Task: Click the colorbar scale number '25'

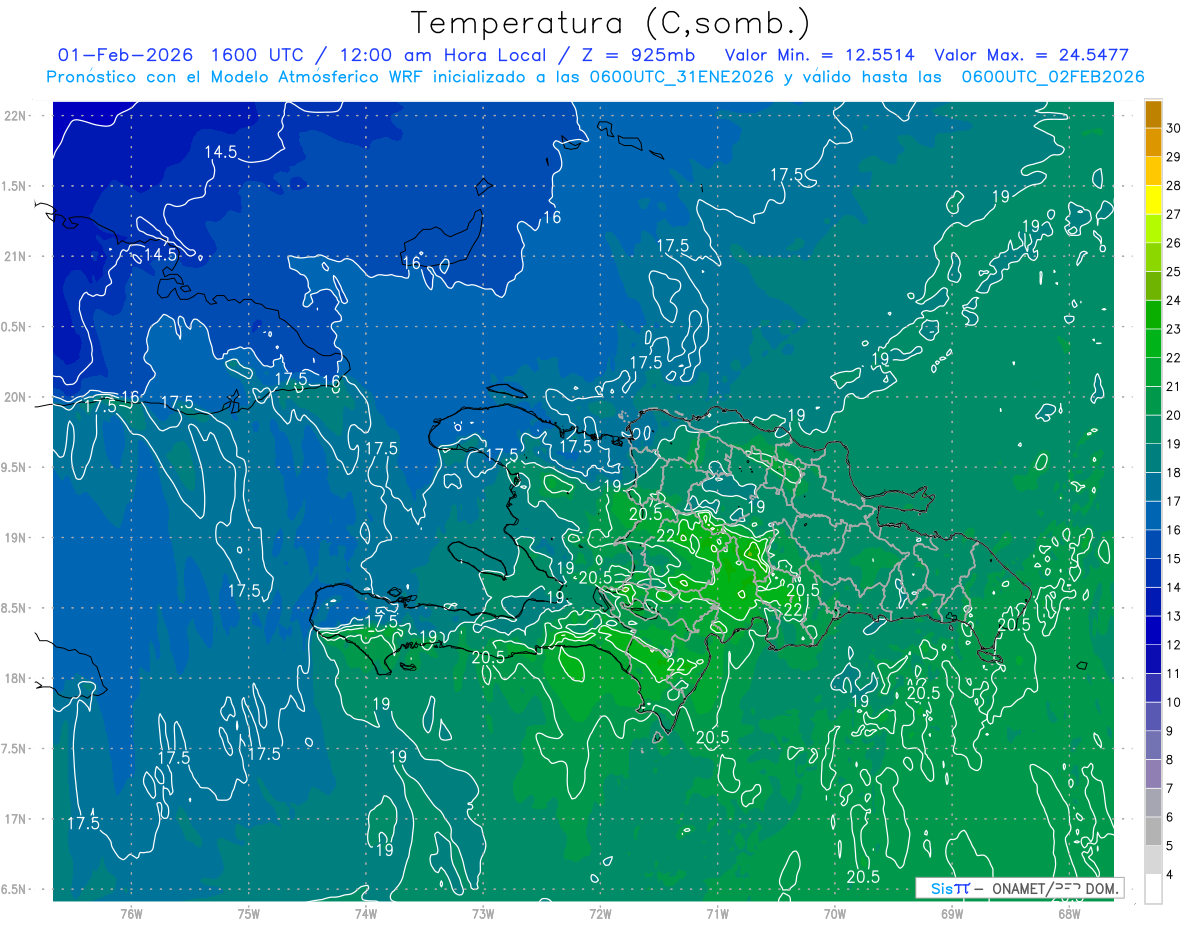Action: (x=1173, y=272)
